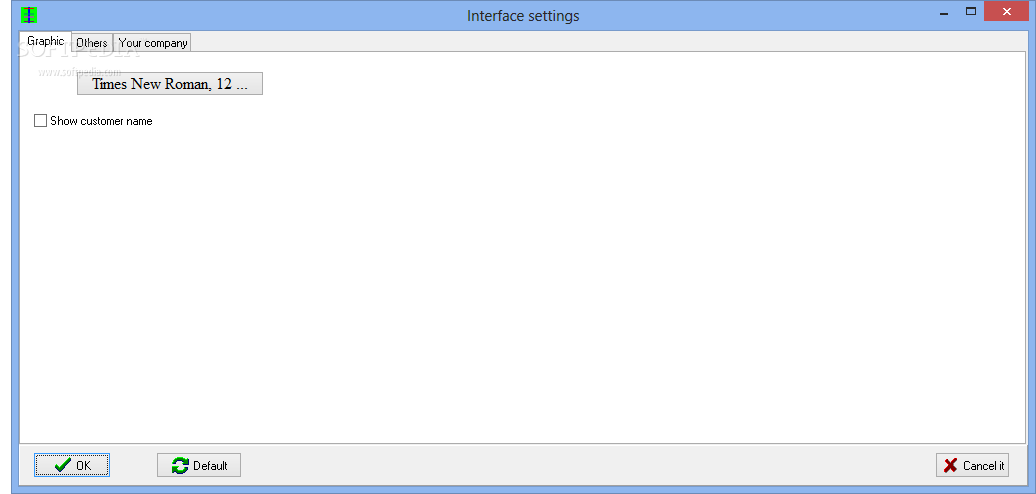The image size is (1036, 494).
Task: Restore defaults with the Default button
Action: [199, 465]
